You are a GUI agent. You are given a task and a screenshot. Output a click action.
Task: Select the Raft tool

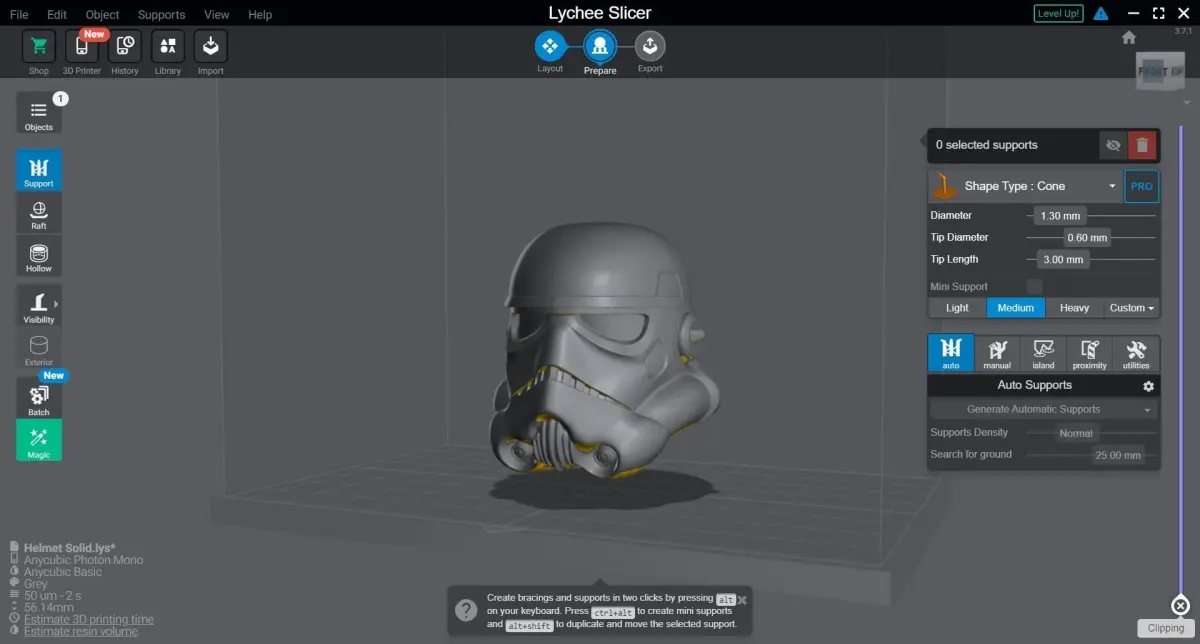click(x=39, y=212)
